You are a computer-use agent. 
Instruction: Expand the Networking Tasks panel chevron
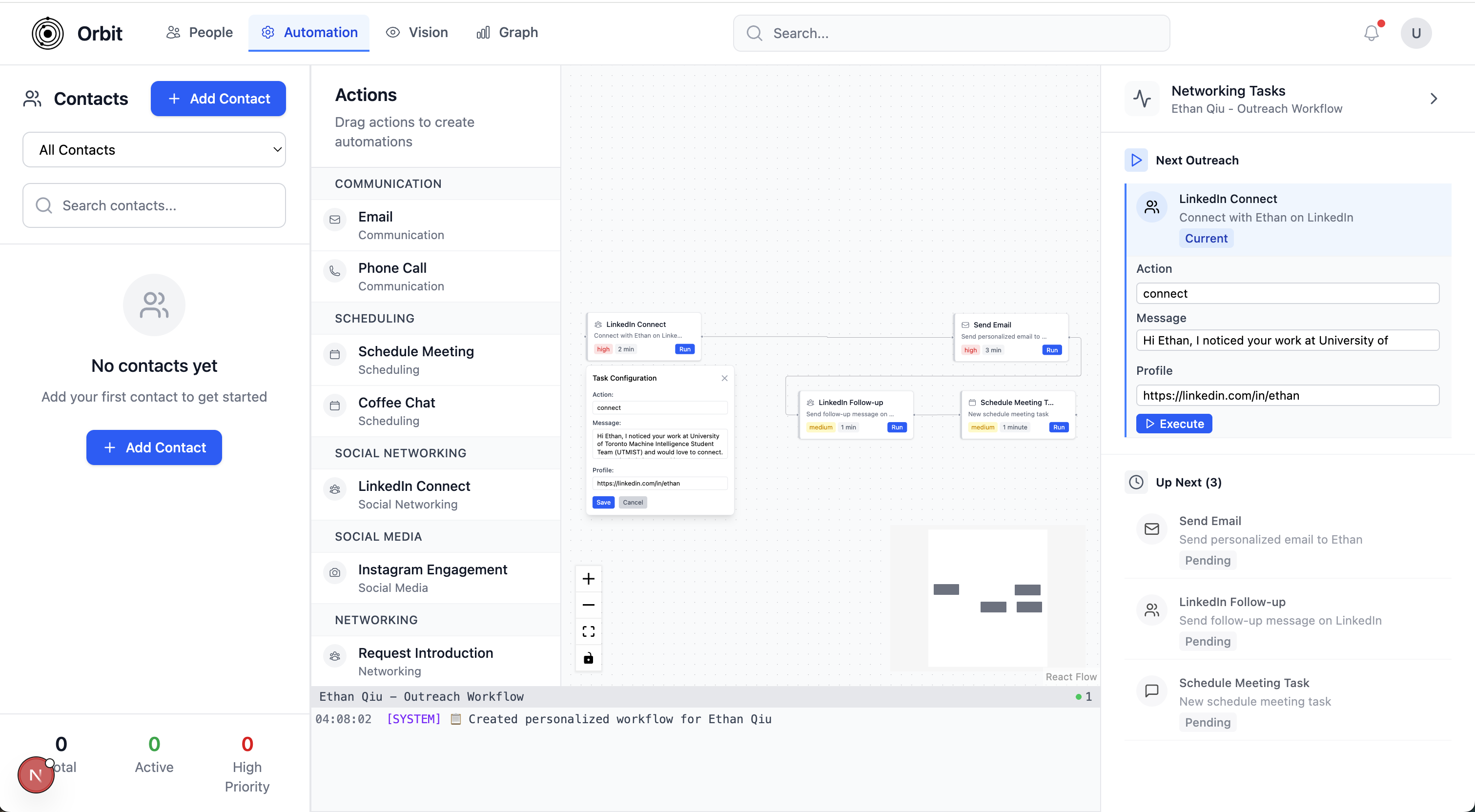point(1433,99)
